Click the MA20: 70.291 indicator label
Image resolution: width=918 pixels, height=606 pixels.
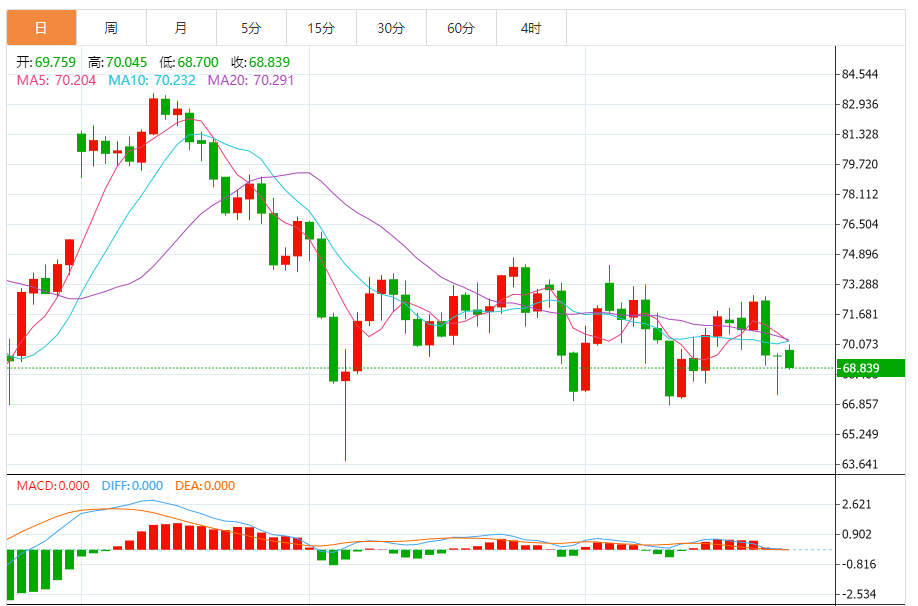(x=251, y=80)
